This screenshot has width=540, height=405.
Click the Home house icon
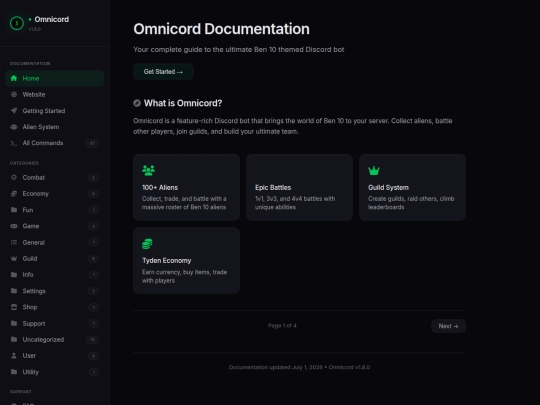pos(14,78)
